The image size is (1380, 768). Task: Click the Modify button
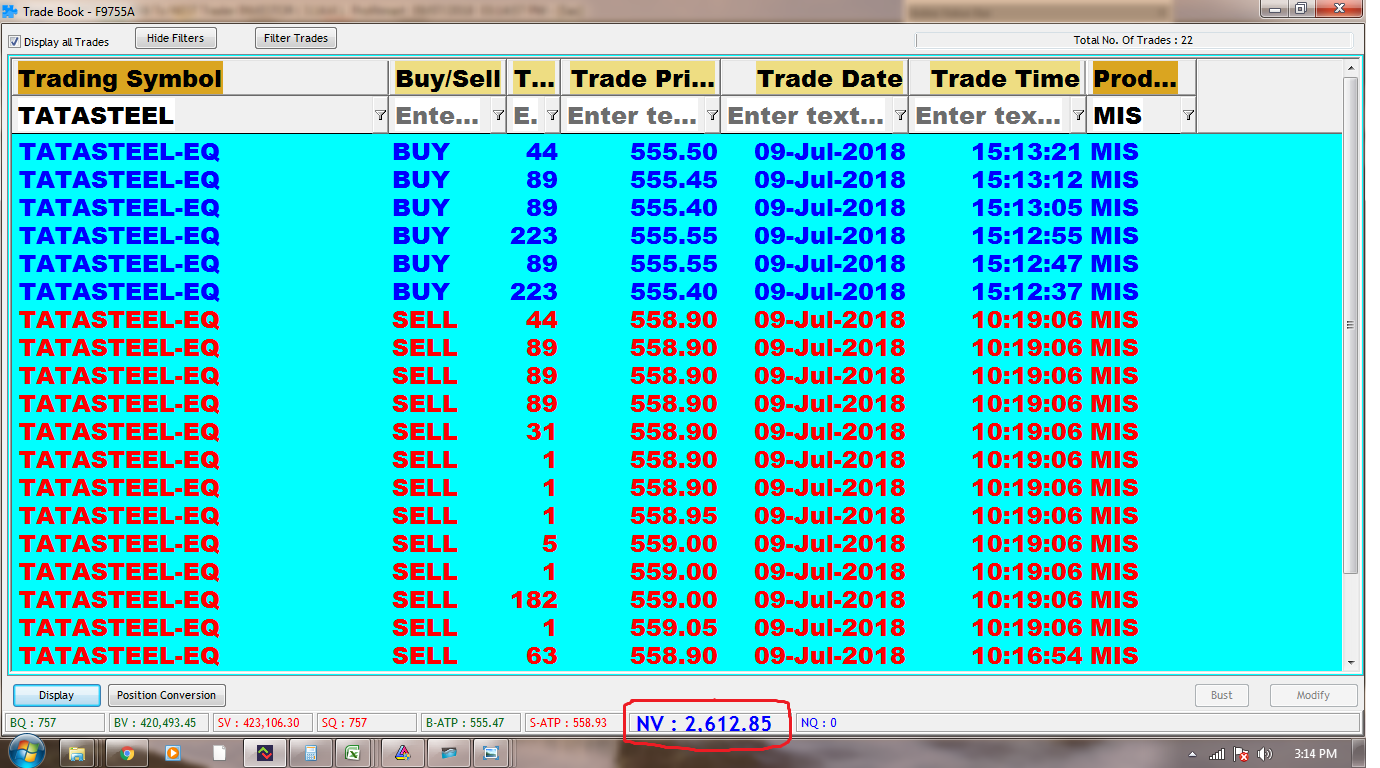[1313, 695]
